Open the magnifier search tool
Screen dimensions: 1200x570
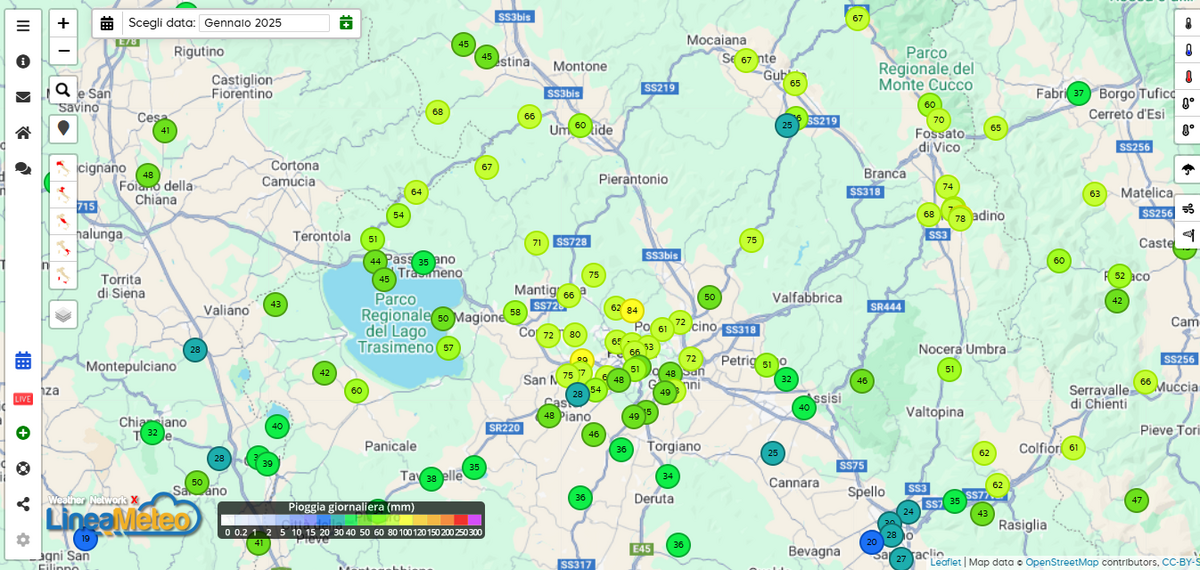[63, 90]
